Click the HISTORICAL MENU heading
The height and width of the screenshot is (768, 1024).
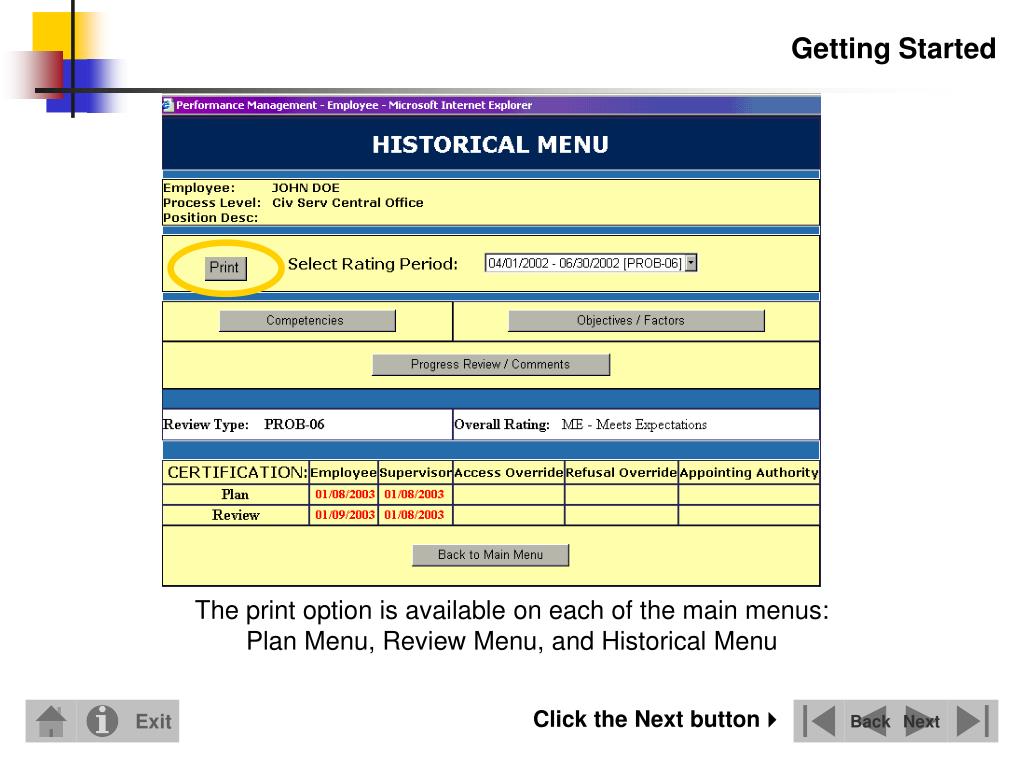490,145
